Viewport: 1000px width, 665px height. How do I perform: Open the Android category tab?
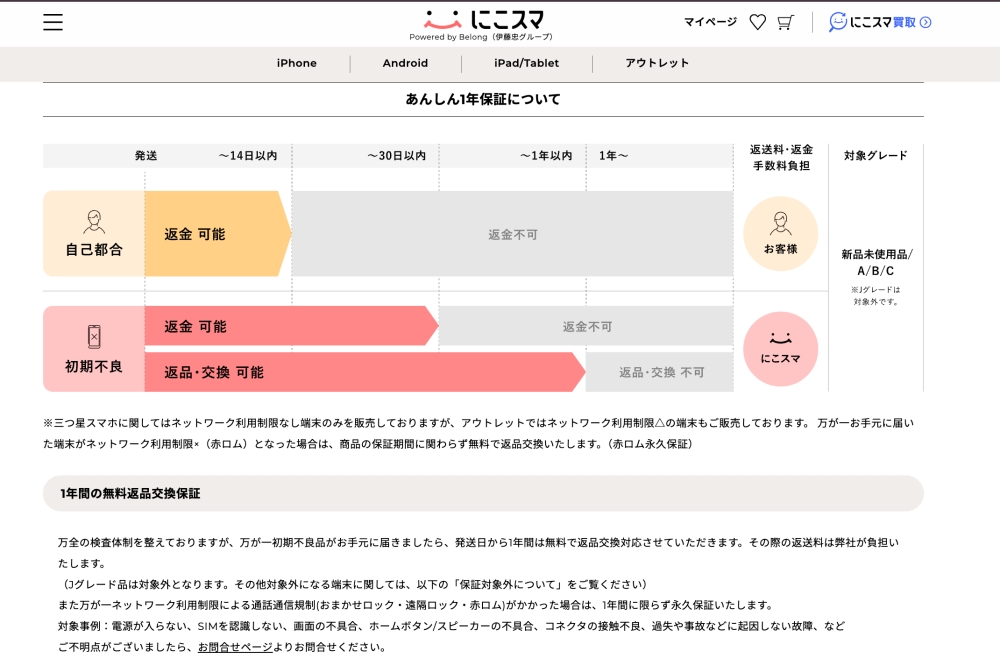405,63
